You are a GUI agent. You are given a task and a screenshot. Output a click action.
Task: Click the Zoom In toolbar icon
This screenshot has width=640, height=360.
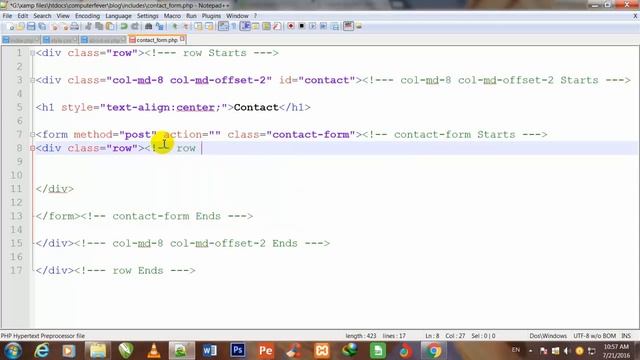(175, 27)
